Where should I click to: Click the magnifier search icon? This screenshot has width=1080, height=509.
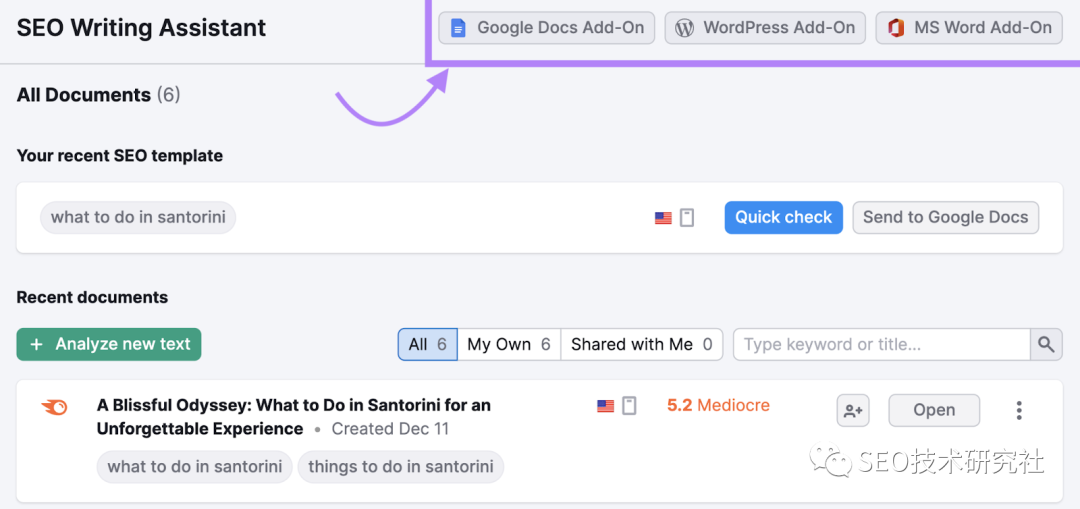pos(1046,344)
